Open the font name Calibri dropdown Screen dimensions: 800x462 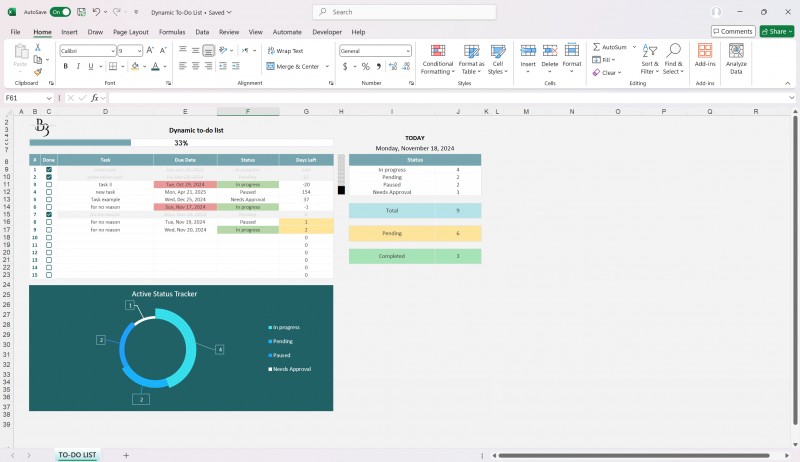point(113,51)
